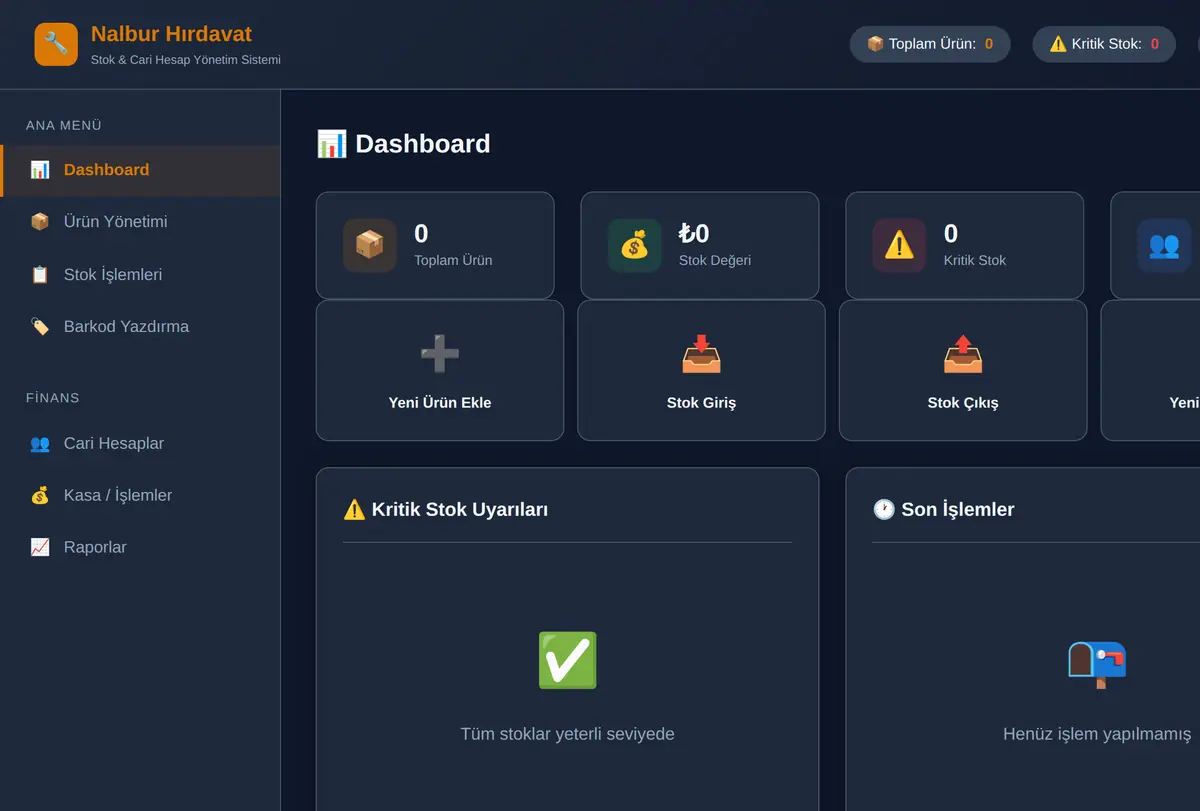This screenshot has height=811, width=1200.
Task: Click the Cari Hesaplar people icon
Action: (x=40, y=443)
